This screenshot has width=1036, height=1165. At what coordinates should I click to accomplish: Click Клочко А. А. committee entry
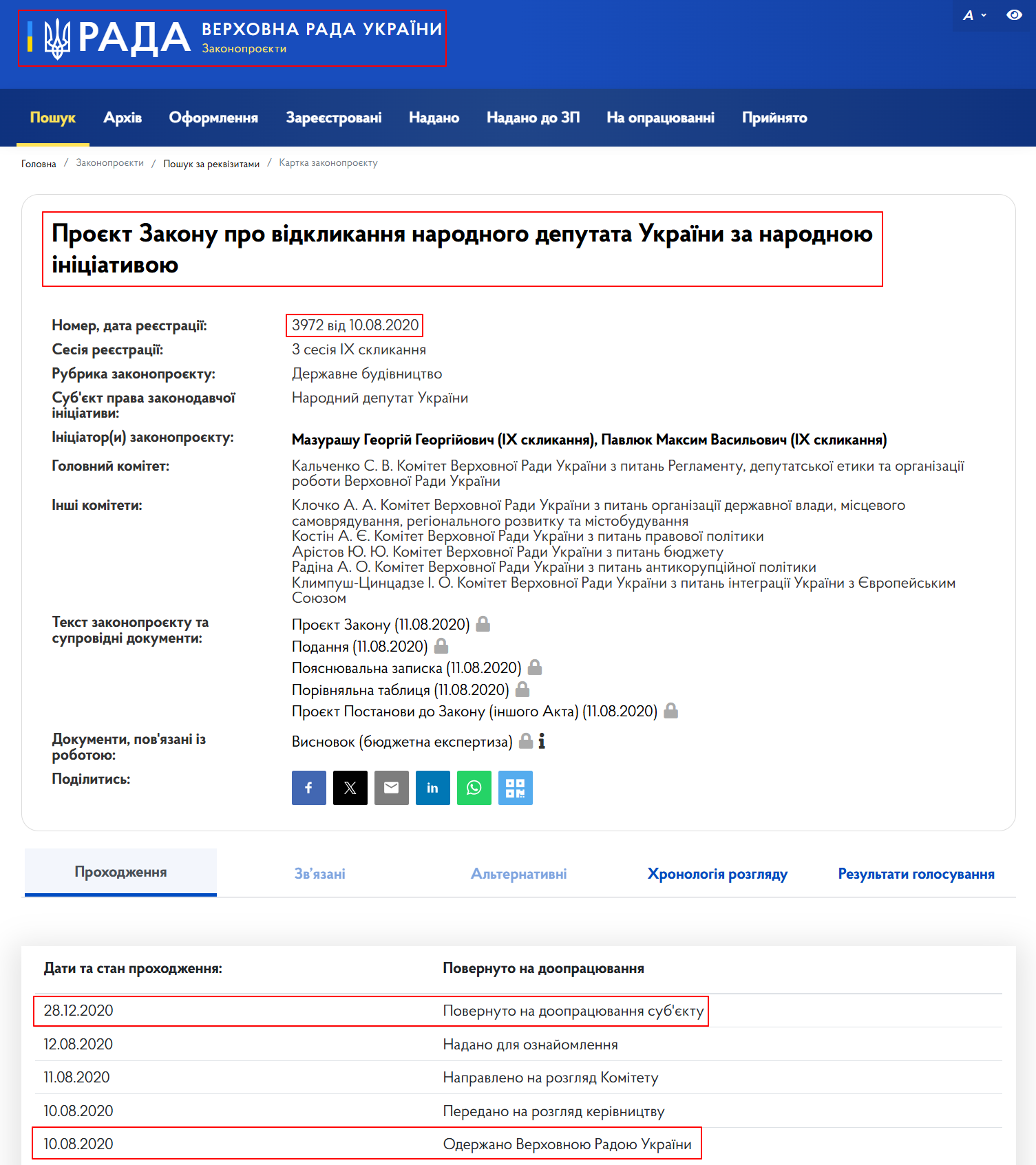(598, 513)
